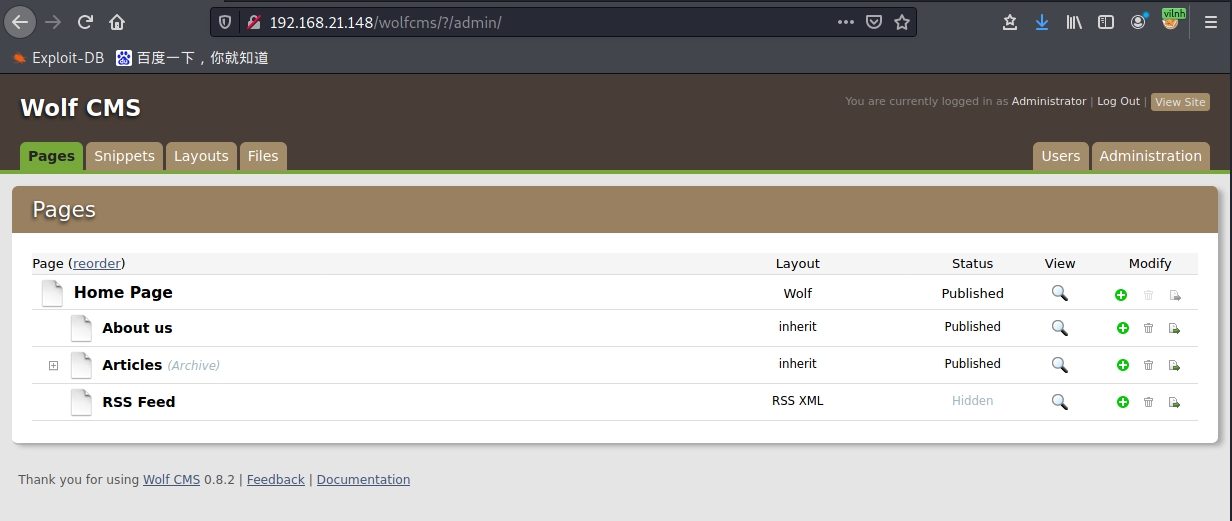The image size is (1232, 521).
Task: Open the 百度一下 bookmark
Action: coord(192,58)
